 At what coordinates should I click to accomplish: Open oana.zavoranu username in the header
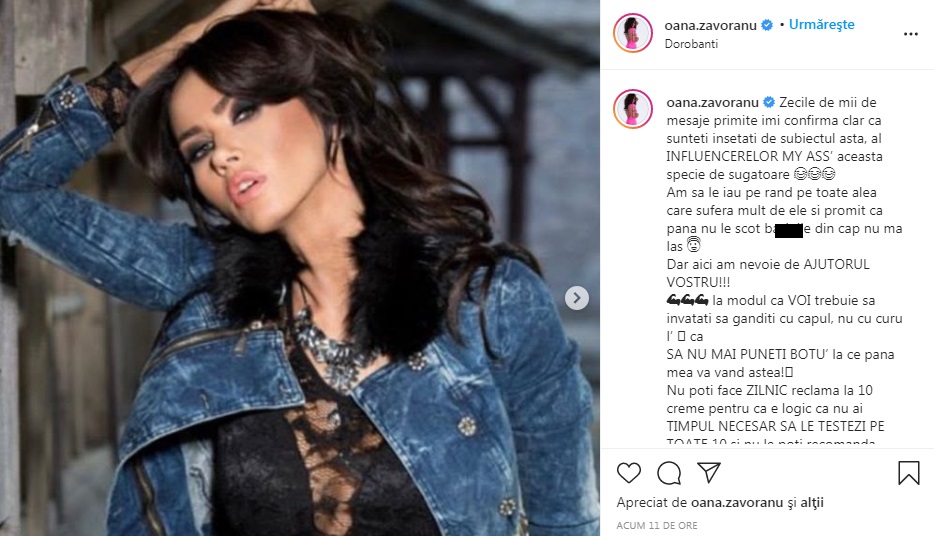click(x=710, y=25)
